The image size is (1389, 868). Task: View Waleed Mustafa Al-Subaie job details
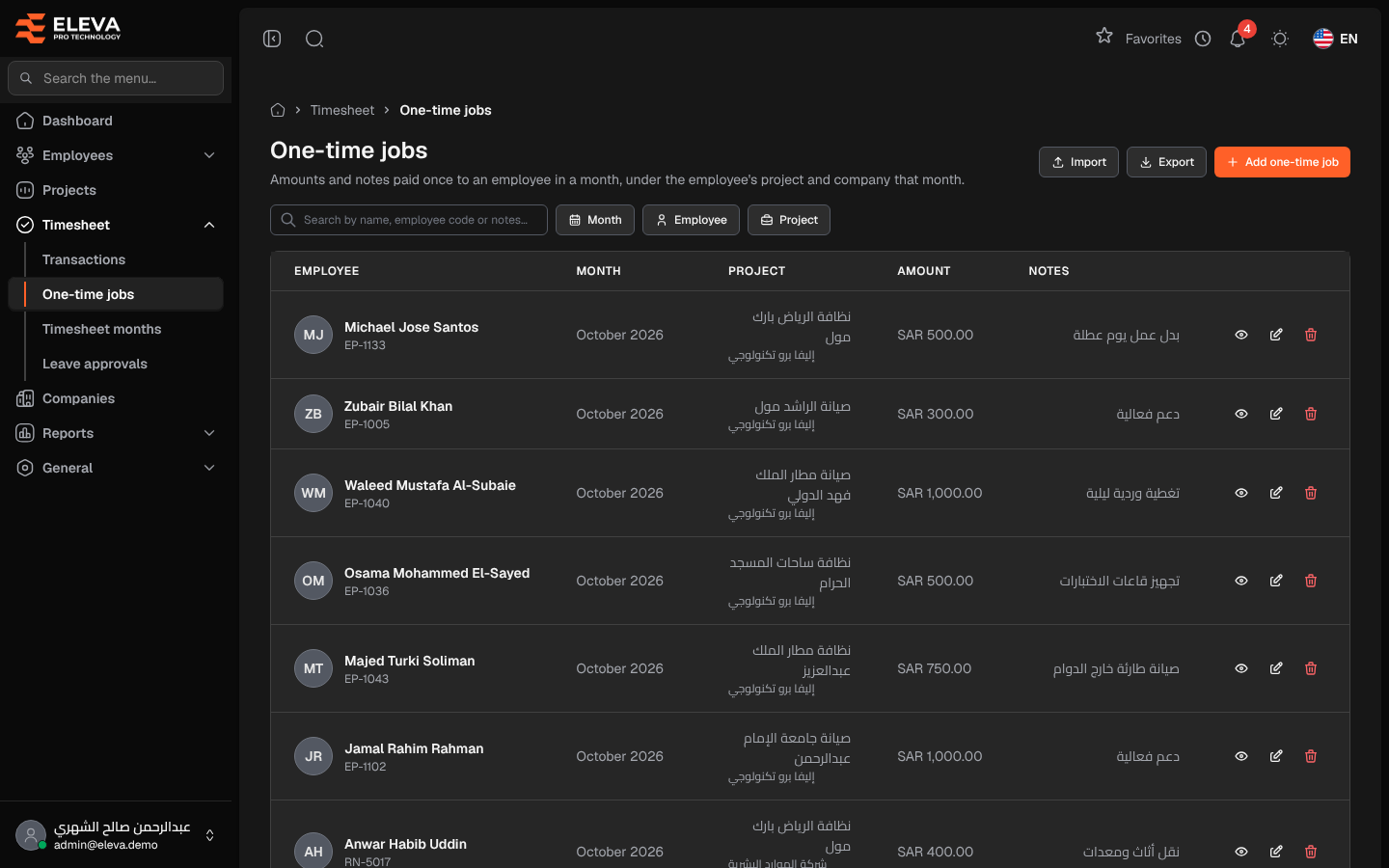1241,493
